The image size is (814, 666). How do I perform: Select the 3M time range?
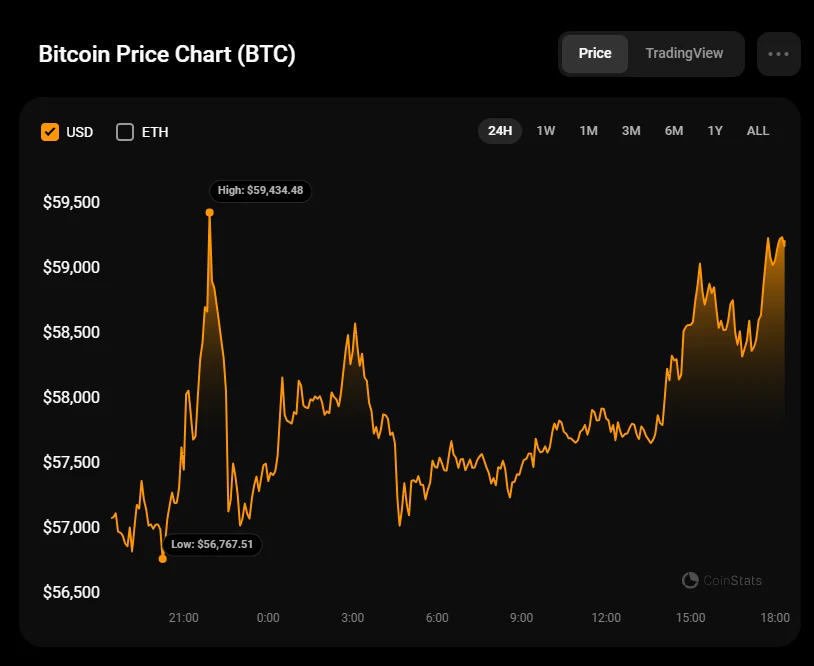(631, 131)
